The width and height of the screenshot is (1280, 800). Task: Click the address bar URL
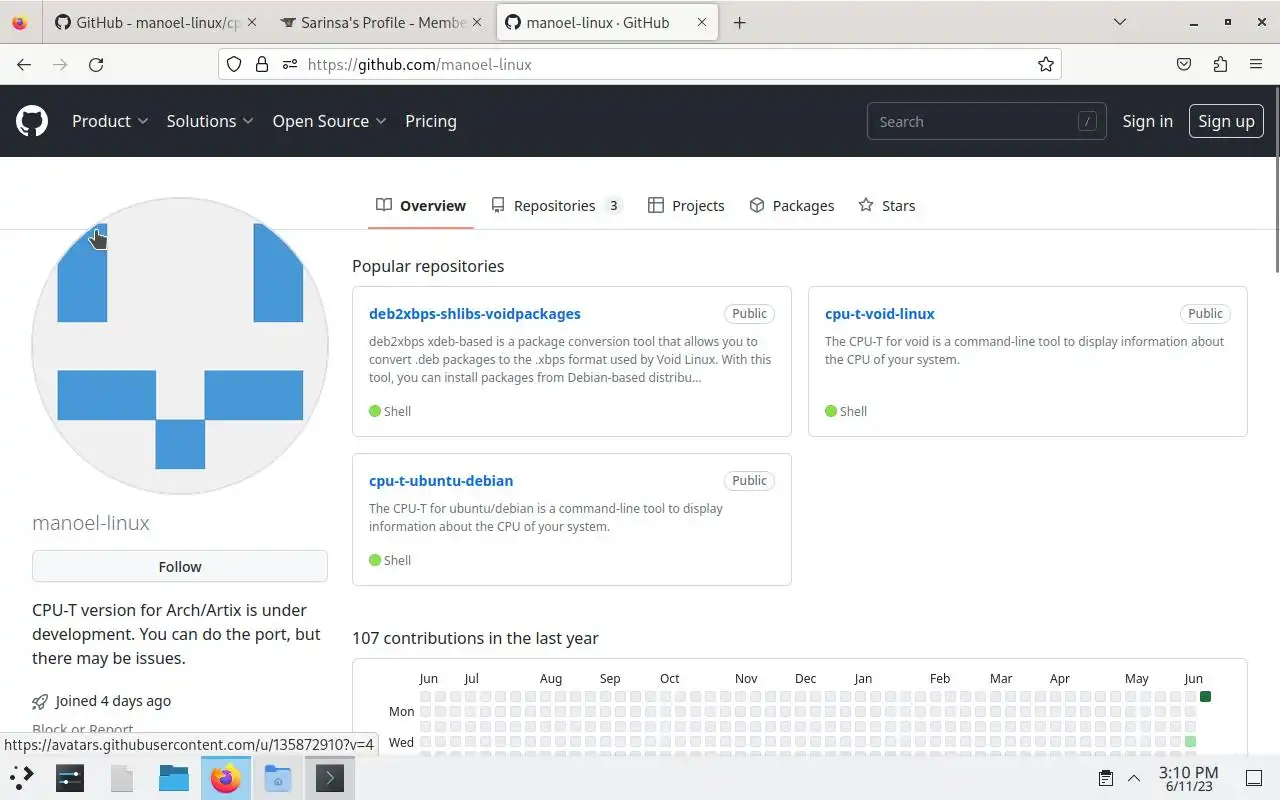[x=420, y=64]
